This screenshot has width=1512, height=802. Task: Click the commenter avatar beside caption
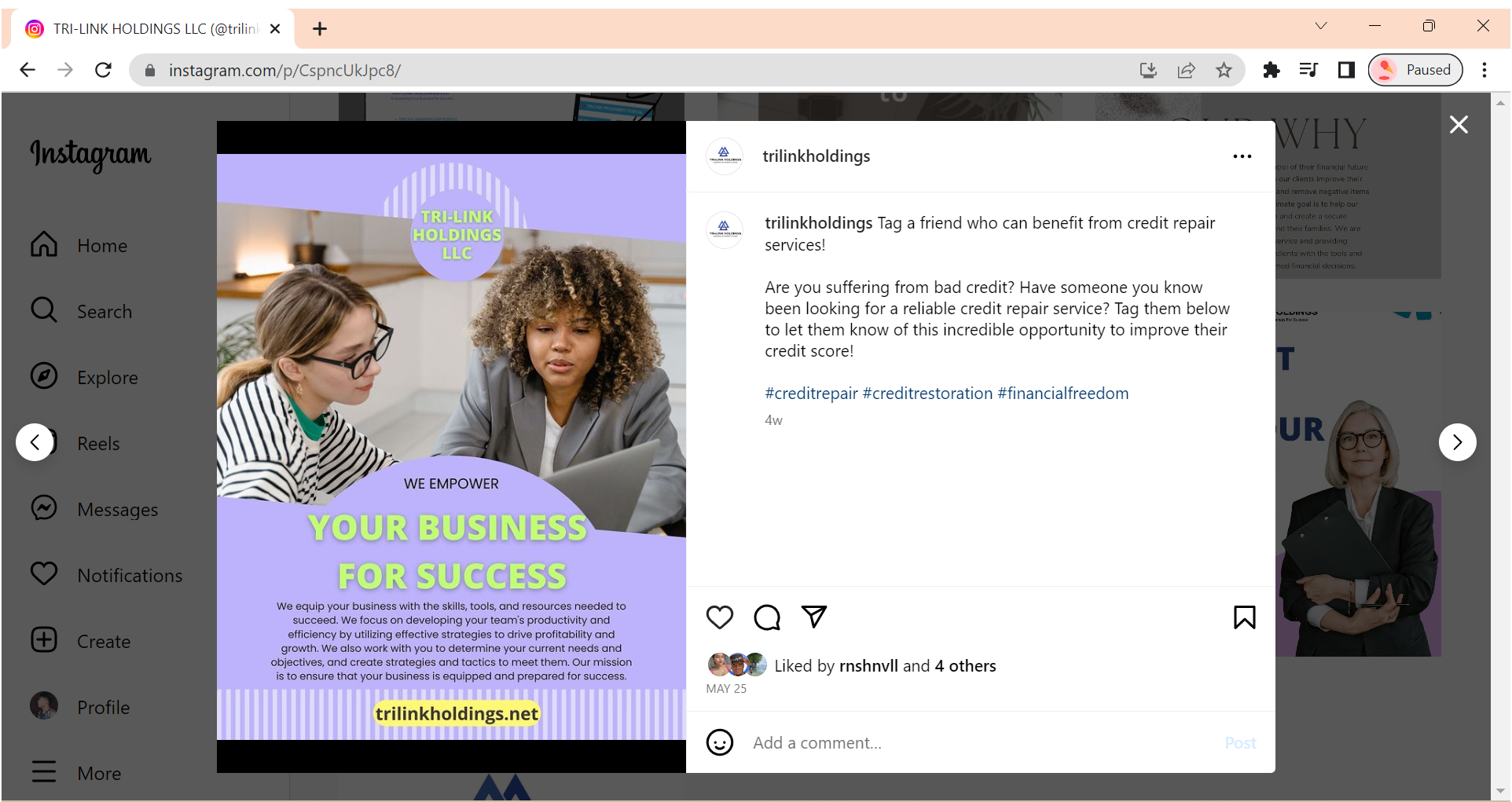pos(724,230)
